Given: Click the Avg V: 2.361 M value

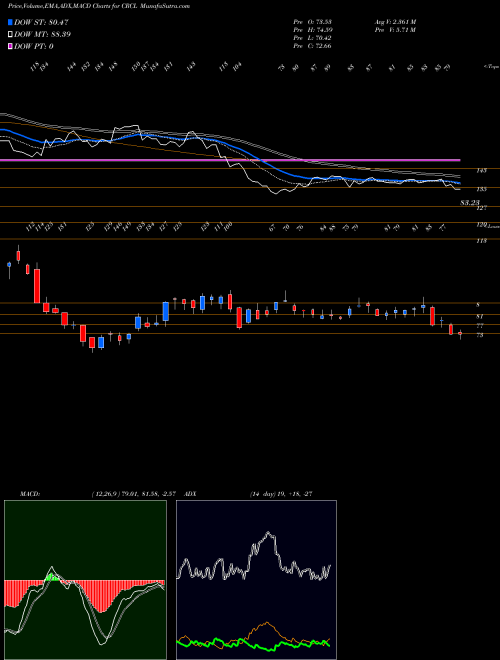Looking at the screenshot, I should pos(395,21).
